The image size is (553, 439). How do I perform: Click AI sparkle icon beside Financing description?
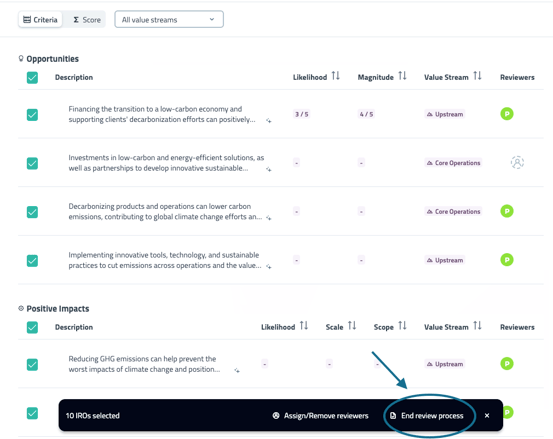tap(268, 121)
